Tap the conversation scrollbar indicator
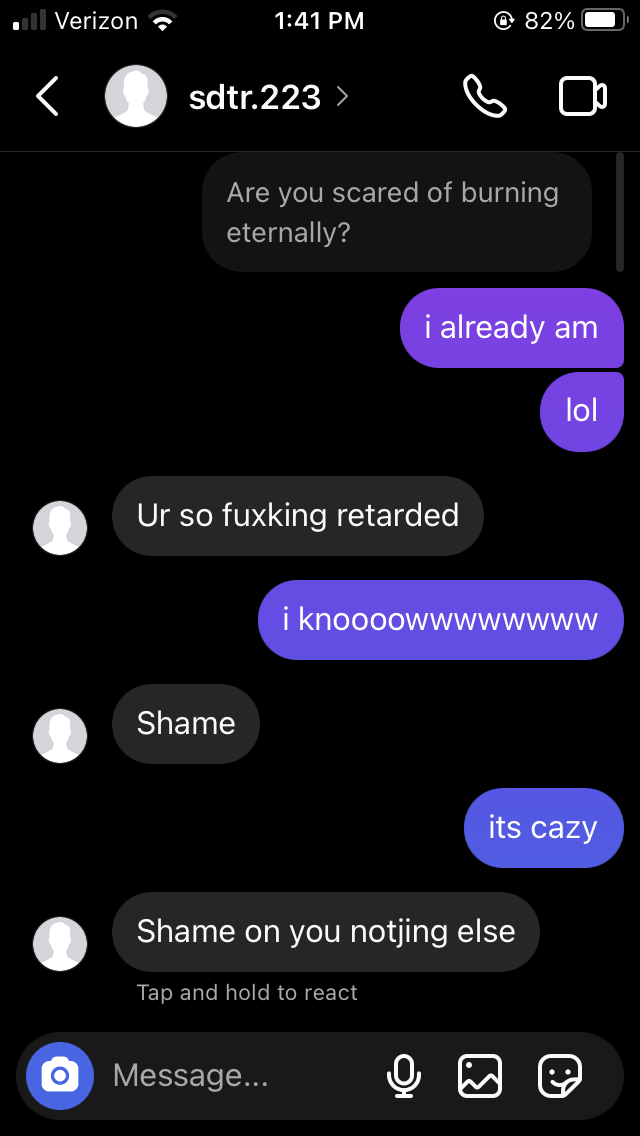 (620, 212)
